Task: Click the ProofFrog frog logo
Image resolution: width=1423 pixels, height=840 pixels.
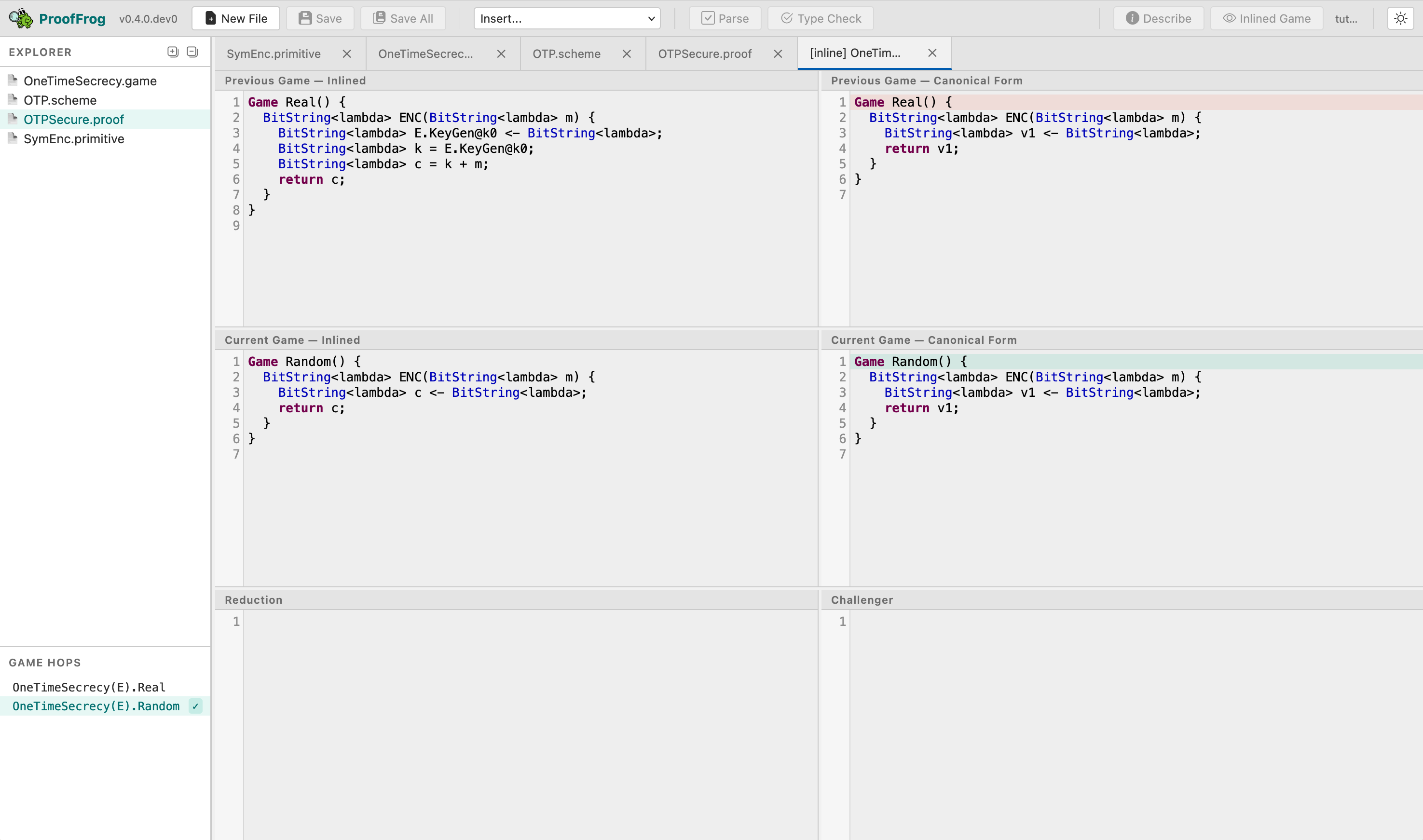Action: click(x=21, y=18)
